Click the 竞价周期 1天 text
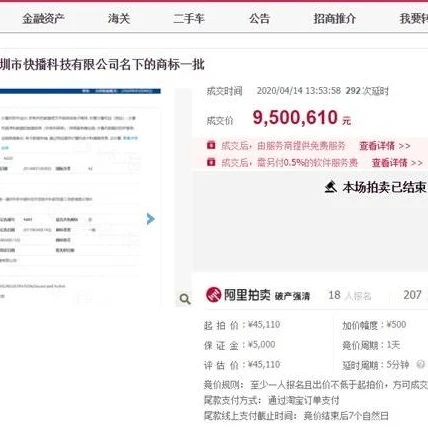This screenshot has height=432, width=428. coord(371,345)
